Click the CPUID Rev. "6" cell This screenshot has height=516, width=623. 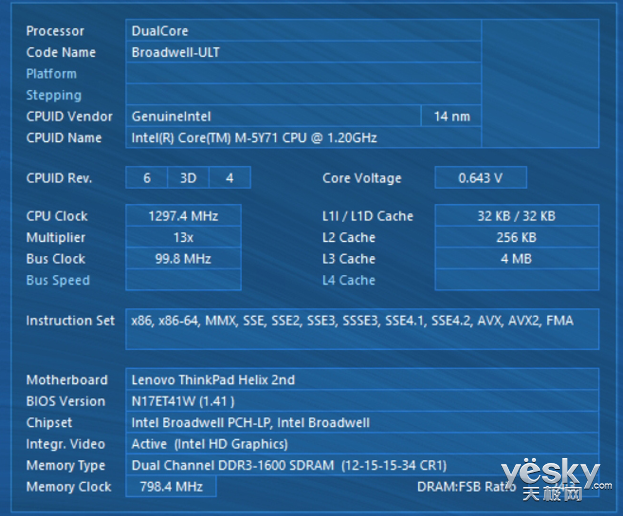coord(147,178)
